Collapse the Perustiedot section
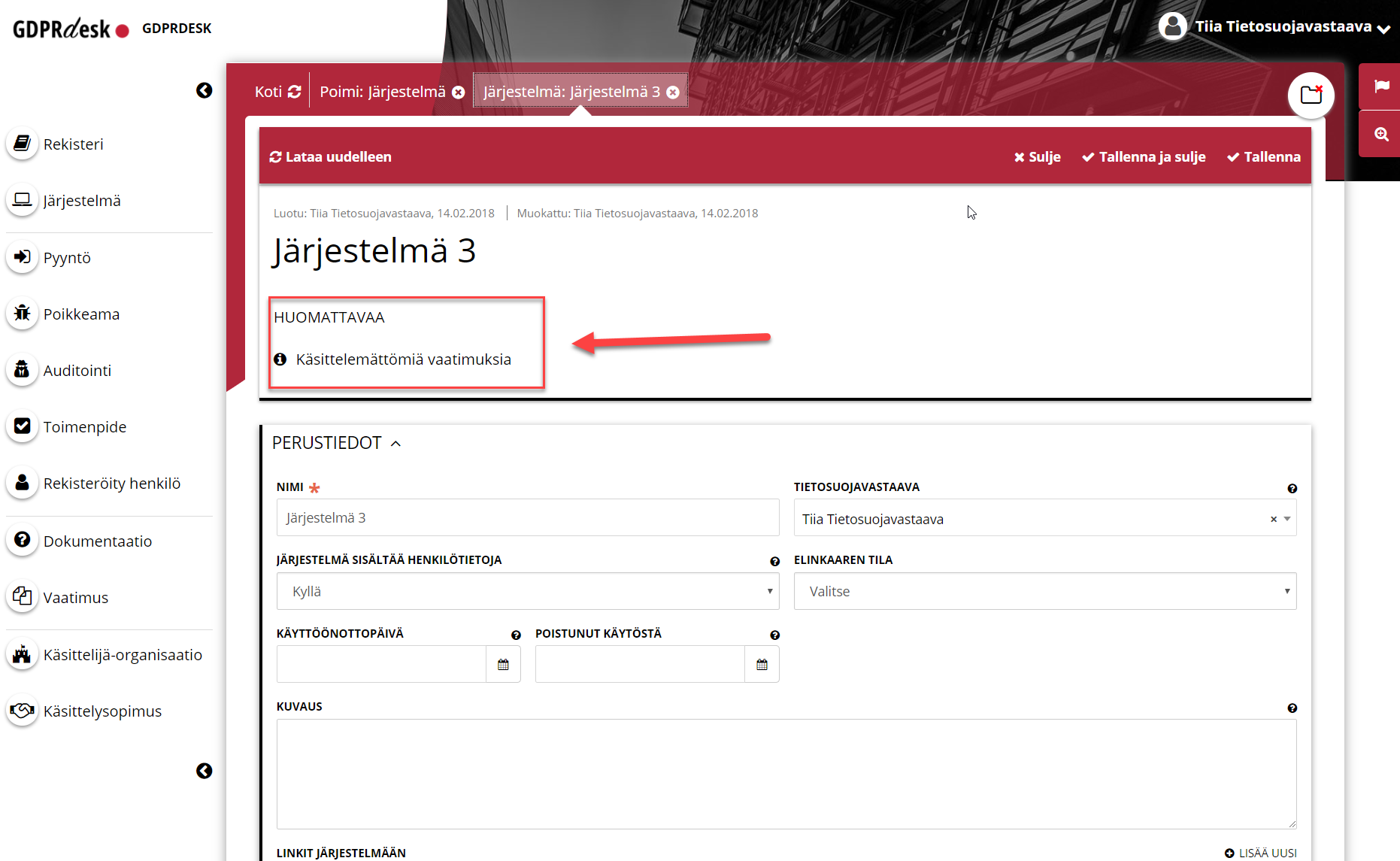Viewport: 1400px width, 861px height. 396,444
